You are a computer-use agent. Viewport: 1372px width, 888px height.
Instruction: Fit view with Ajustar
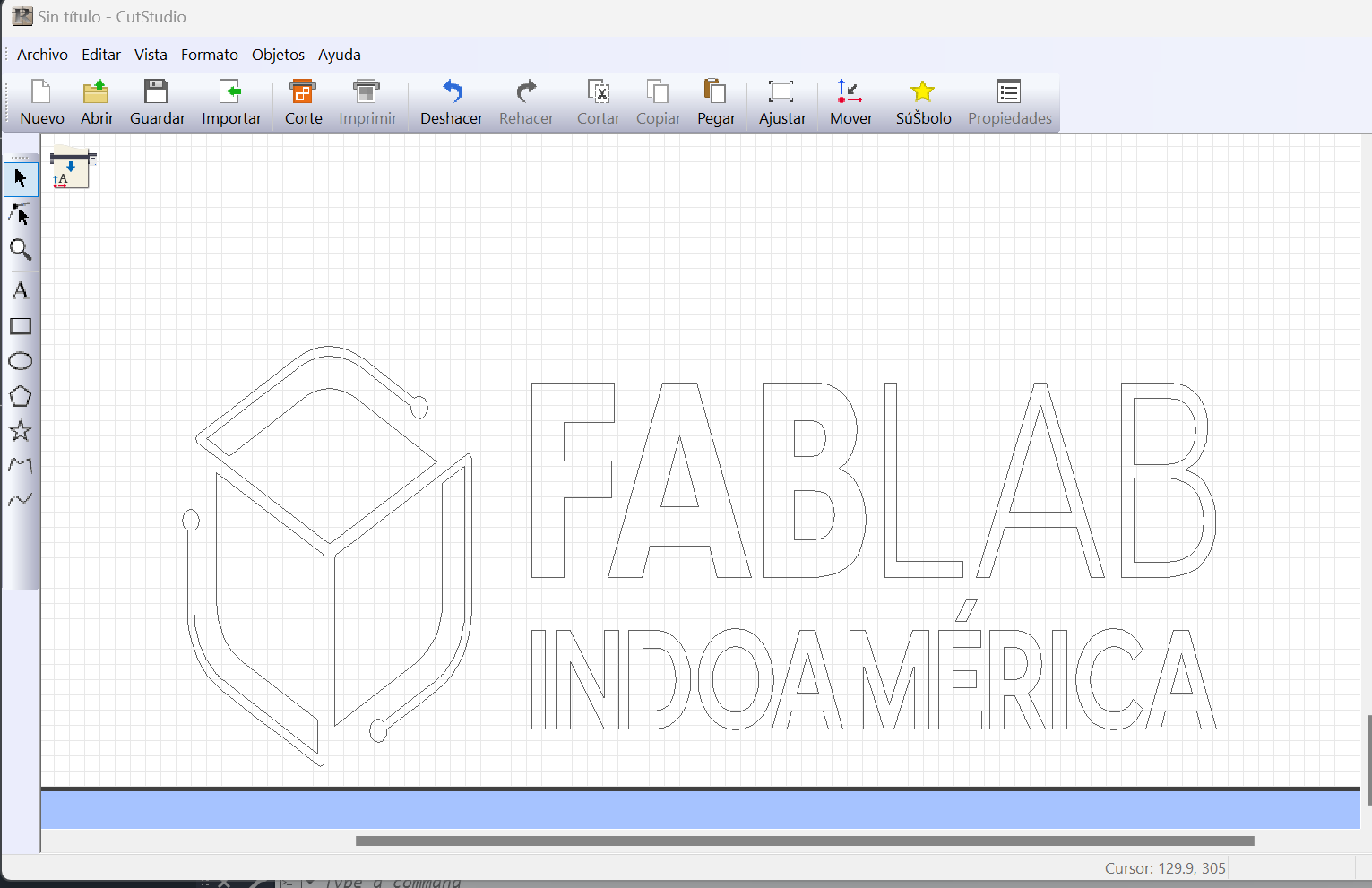click(x=782, y=103)
